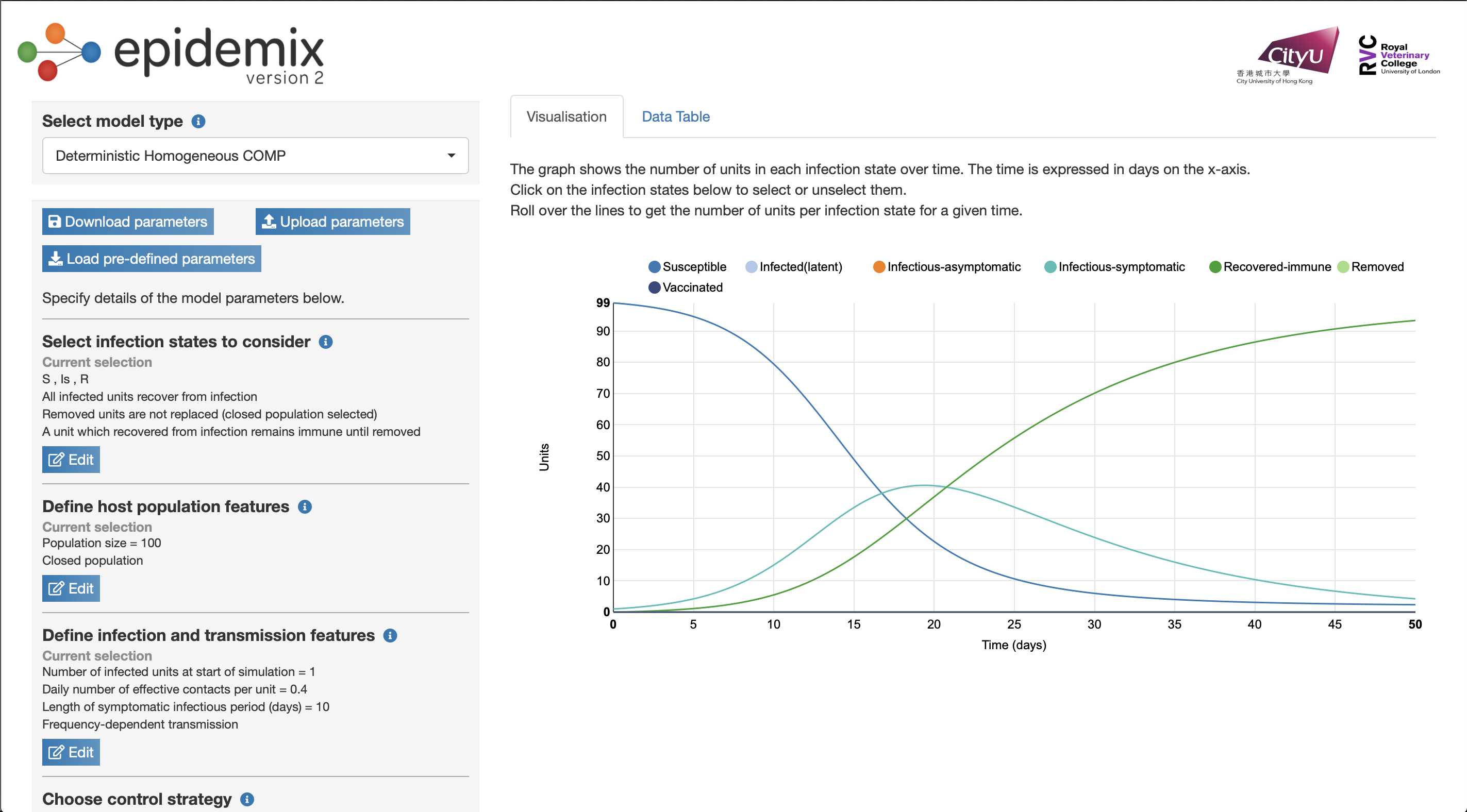The height and width of the screenshot is (812, 1467).
Task: Click the Vaccinated legend color dot
Action: click(654, 287)
